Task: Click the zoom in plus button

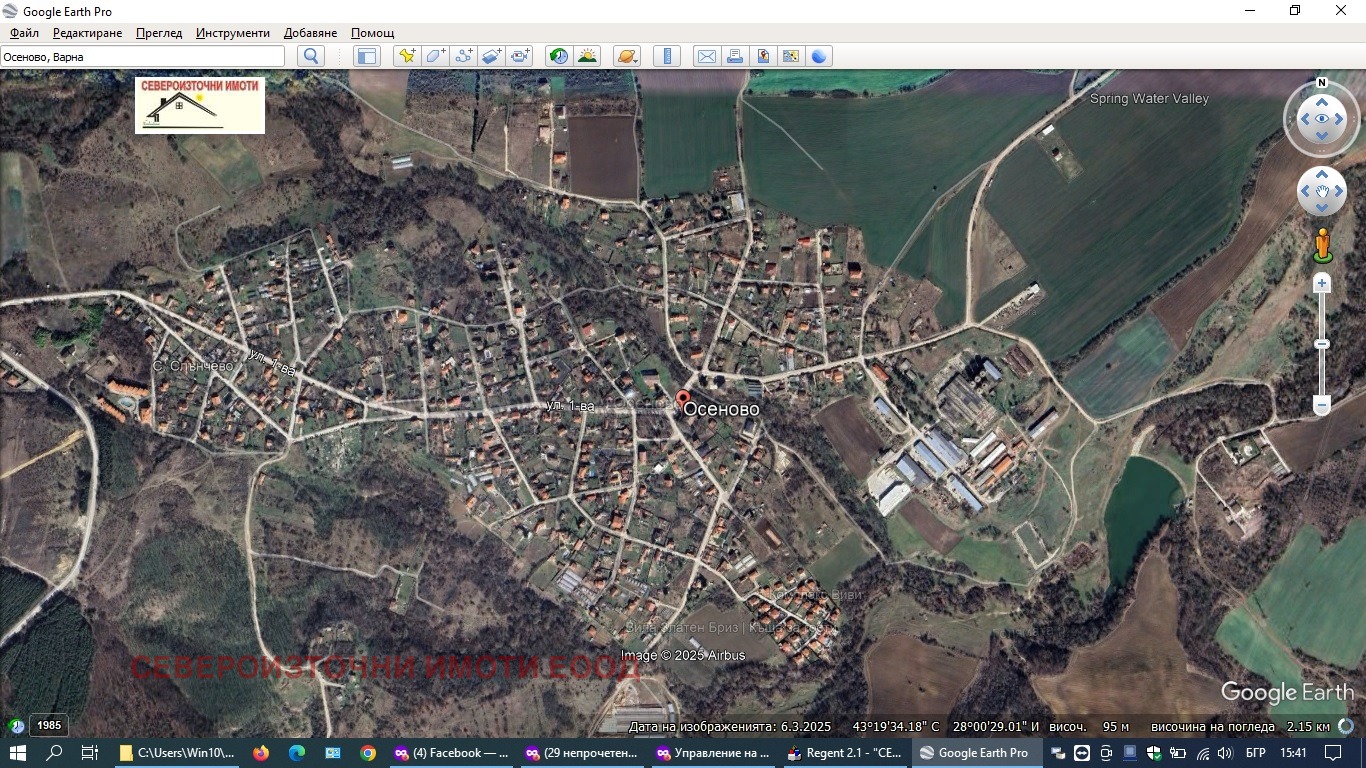Action: click(1322, 284)
